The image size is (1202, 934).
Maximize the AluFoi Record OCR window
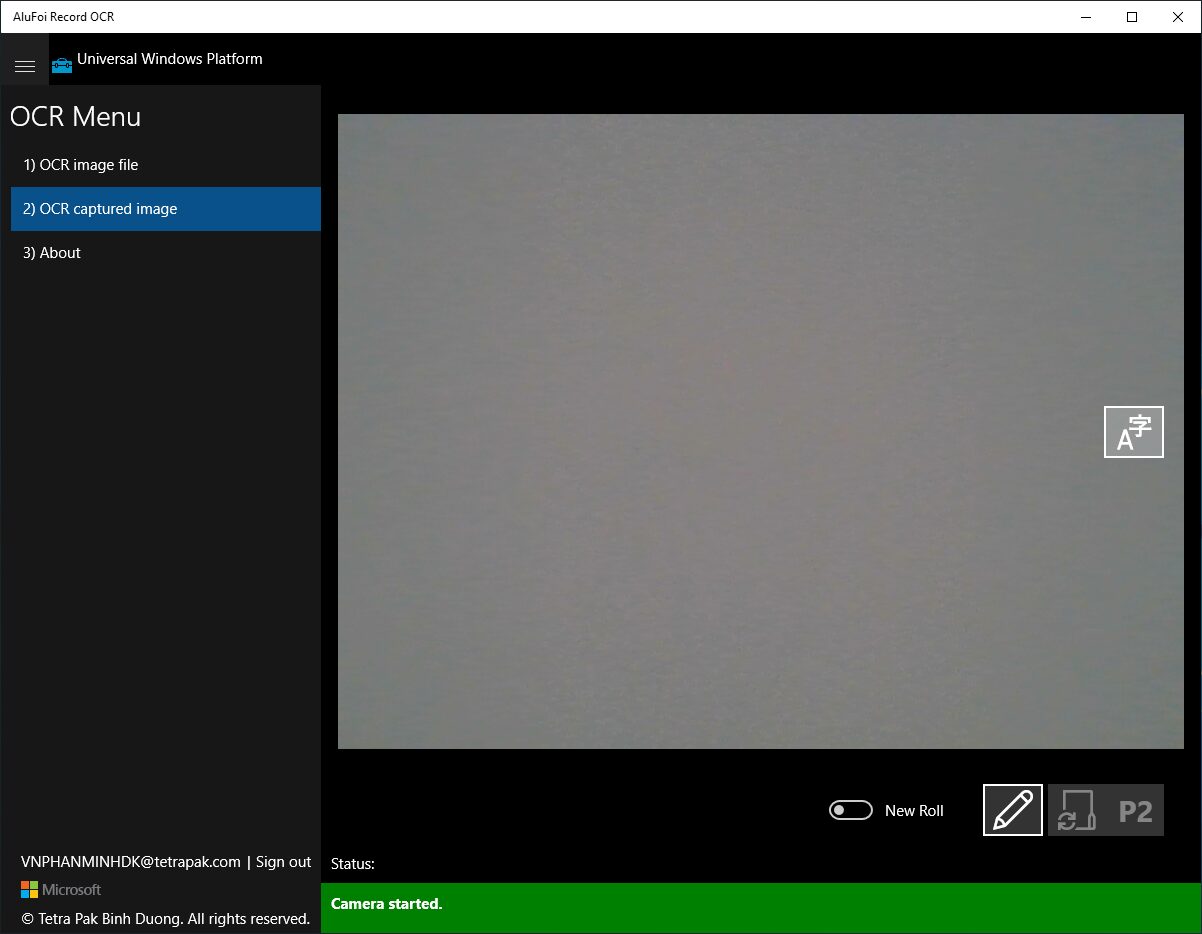(1132, 17)
